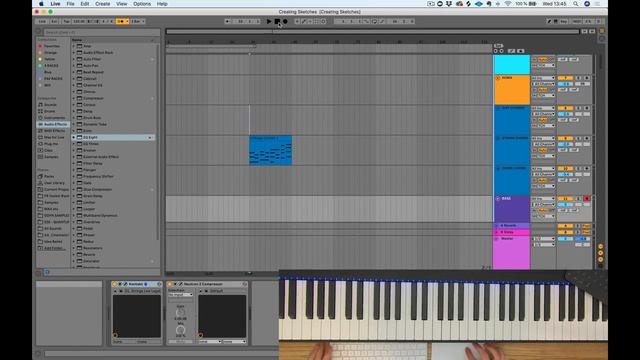Toggle the Follow playhead icon
Image resolution: width=640 pixels, height=360 pixels.
(227, 21)
